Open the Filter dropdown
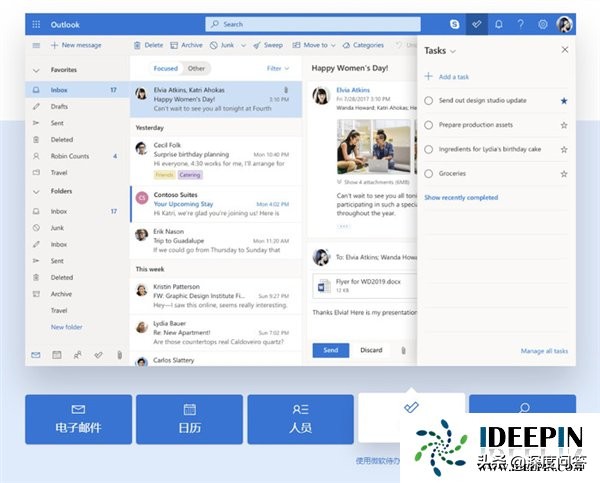The height and width of the screenshot is (483, 600). tap(277, 69)
